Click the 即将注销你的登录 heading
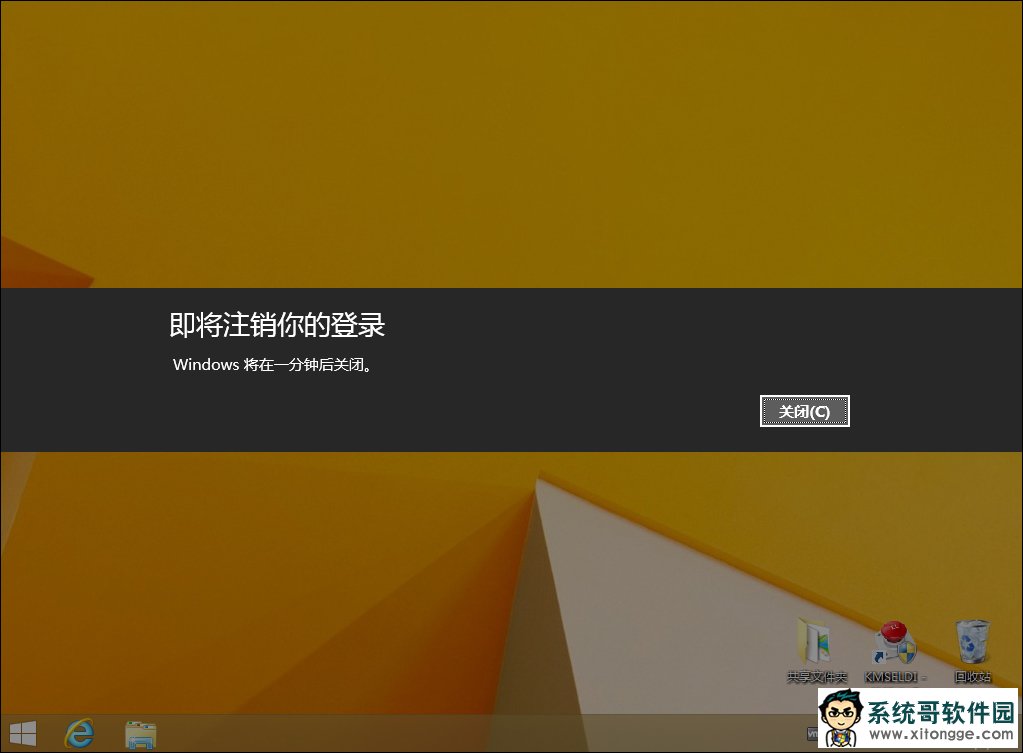The image size is (1023, 753). pos(277,325)
